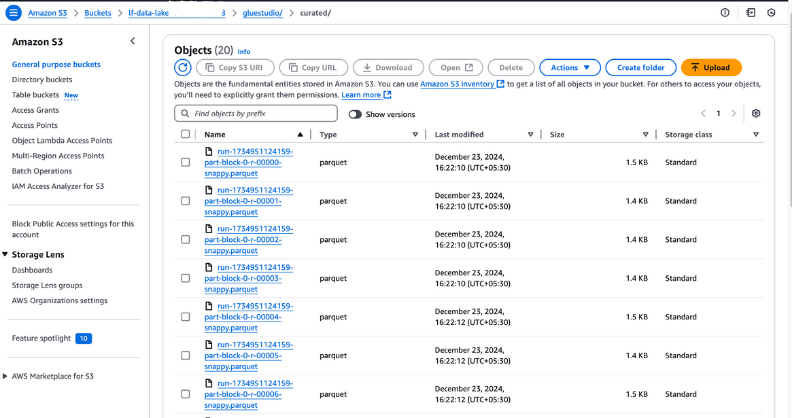Click Create folder button

pos(640,67)
